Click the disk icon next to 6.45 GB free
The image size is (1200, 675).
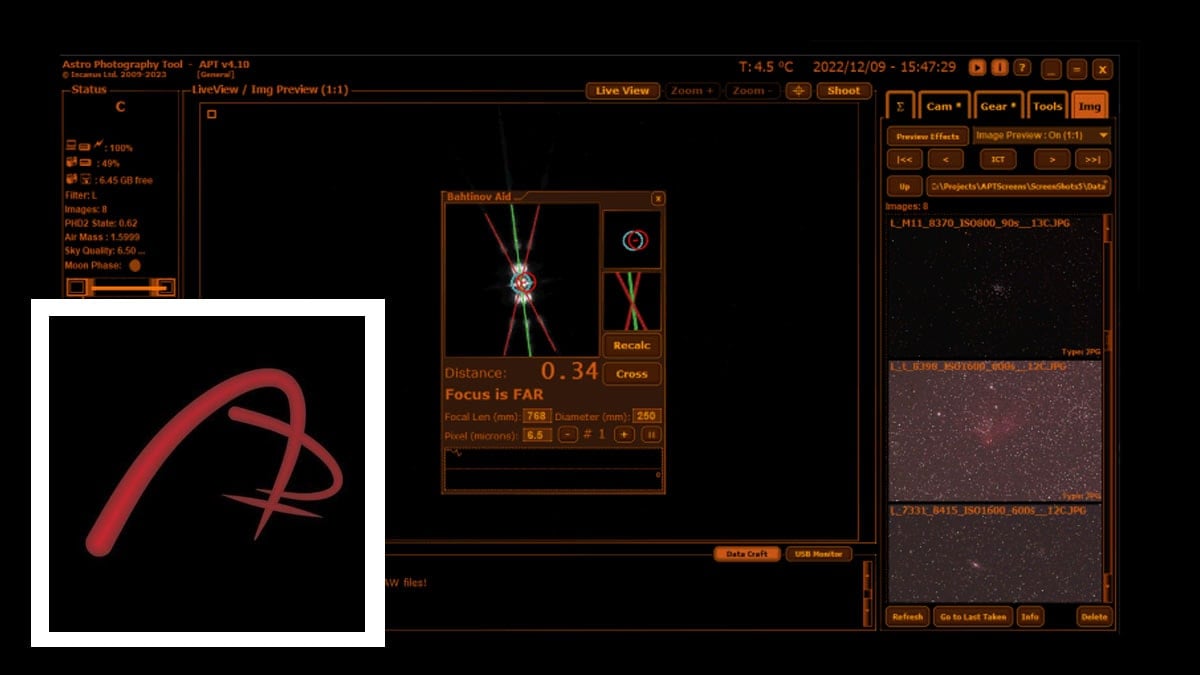pyautogui.click(x=87, y=178)
